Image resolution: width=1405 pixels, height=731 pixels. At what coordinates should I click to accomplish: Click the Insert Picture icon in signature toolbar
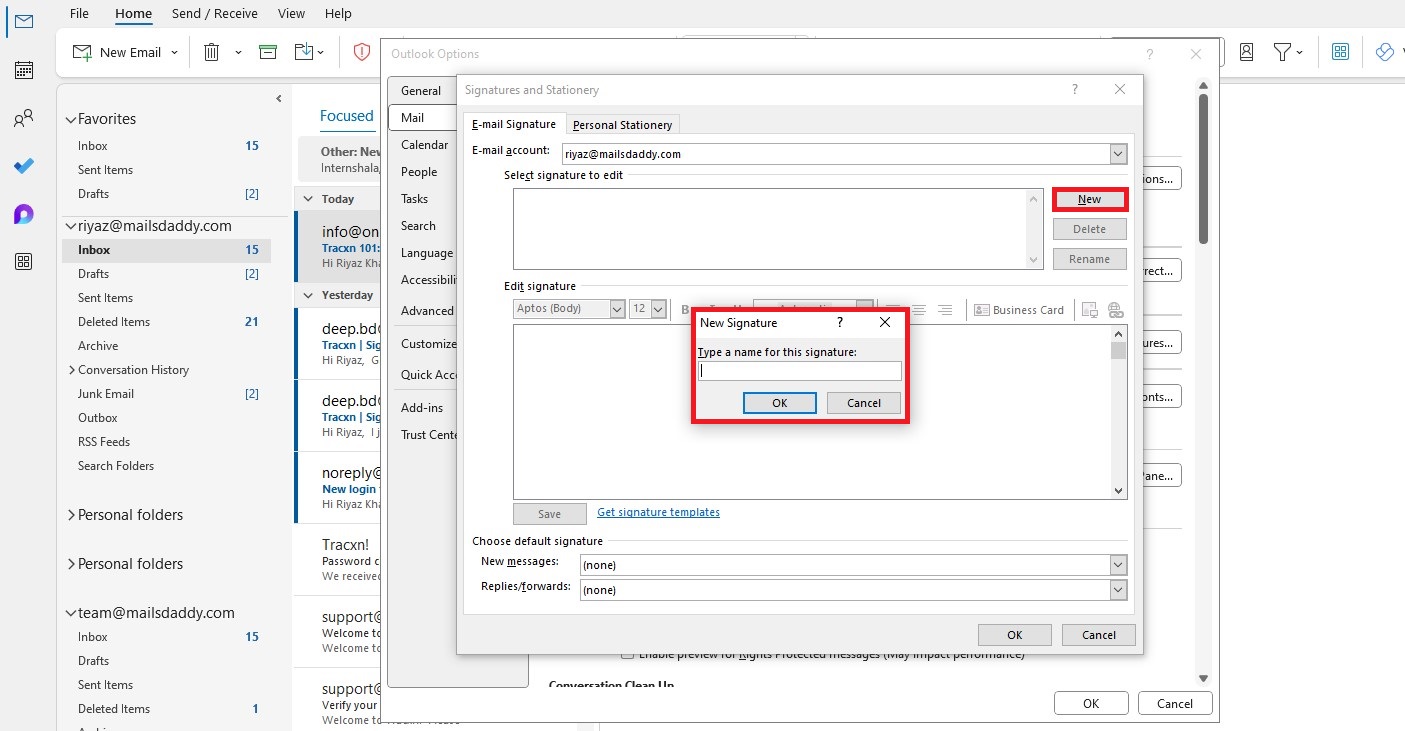pyautogui.click(x=1090, y=310)
